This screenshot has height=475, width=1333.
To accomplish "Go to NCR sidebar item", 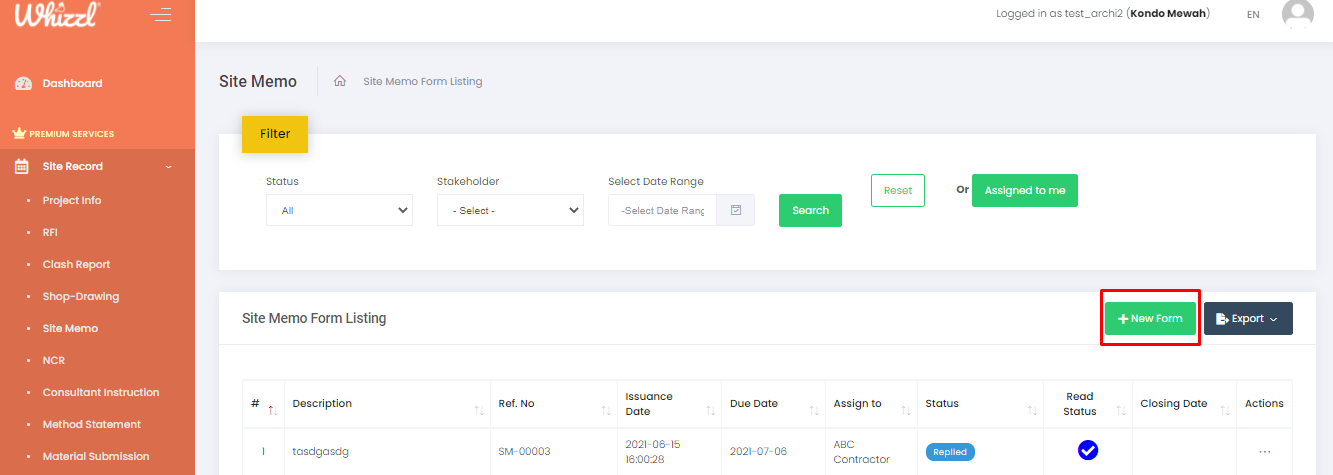I will 53,360.
